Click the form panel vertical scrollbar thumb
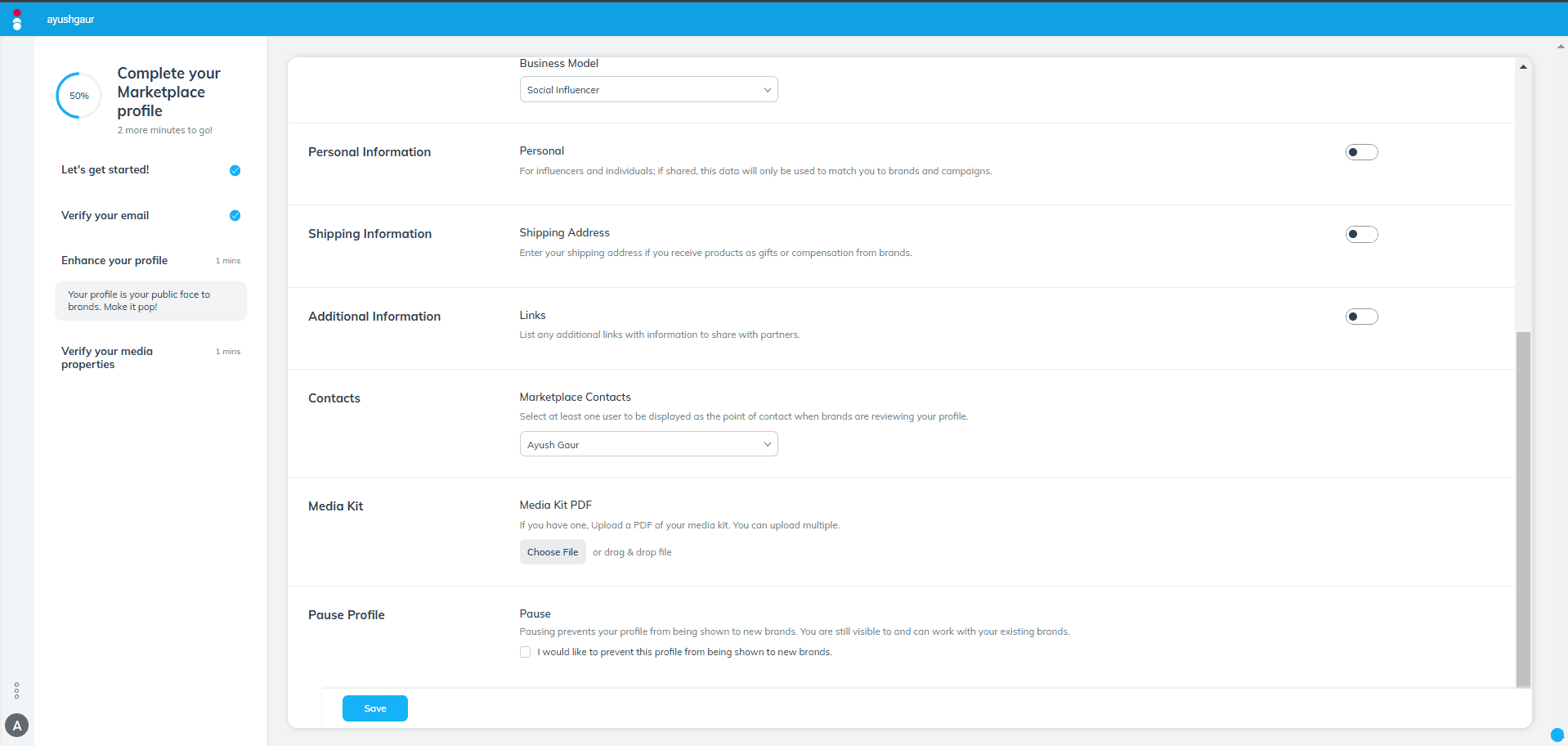Screen dimensions: 1568x746 click(1523, 510)
